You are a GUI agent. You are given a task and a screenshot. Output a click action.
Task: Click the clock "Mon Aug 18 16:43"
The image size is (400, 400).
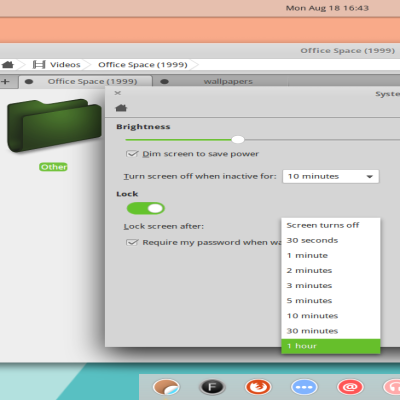(327, 8)
